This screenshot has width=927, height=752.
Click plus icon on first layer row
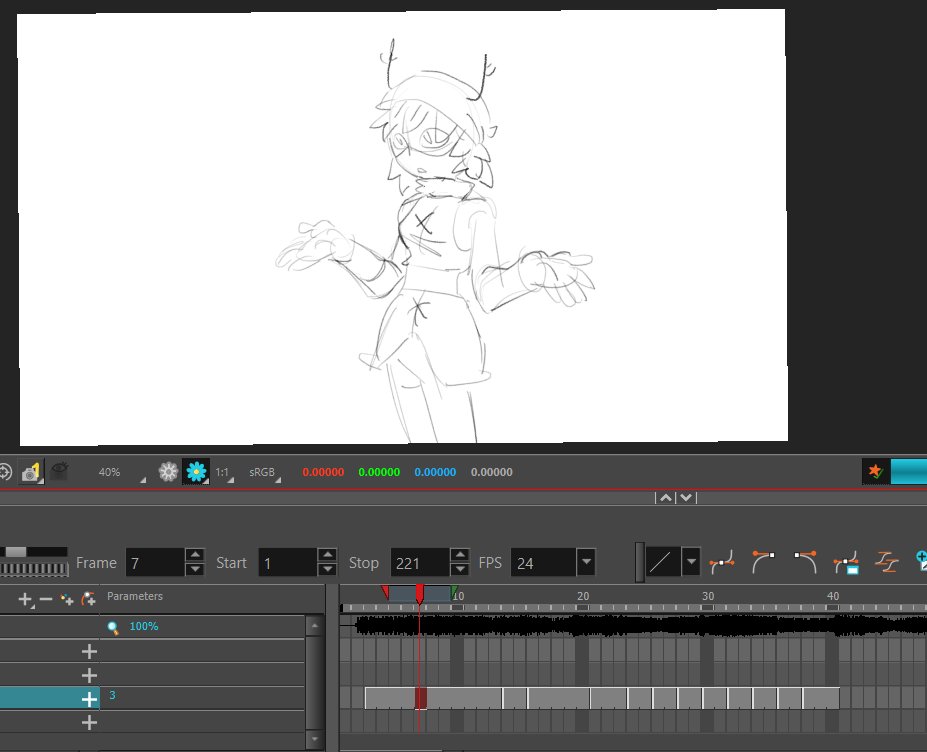(x=89, y=651)
